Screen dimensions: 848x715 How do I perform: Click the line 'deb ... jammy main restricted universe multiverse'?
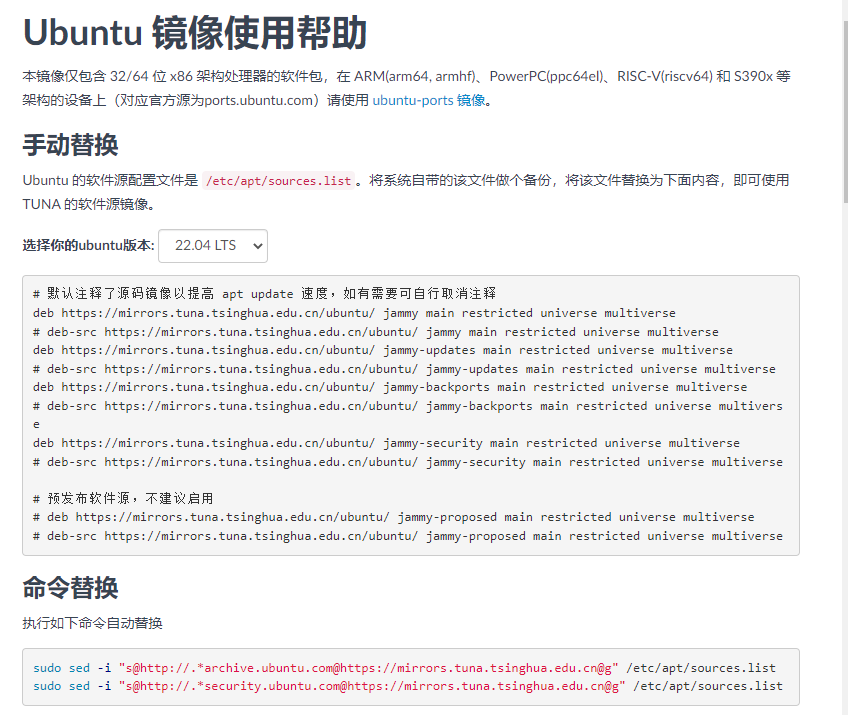click(x=354, y=313)
